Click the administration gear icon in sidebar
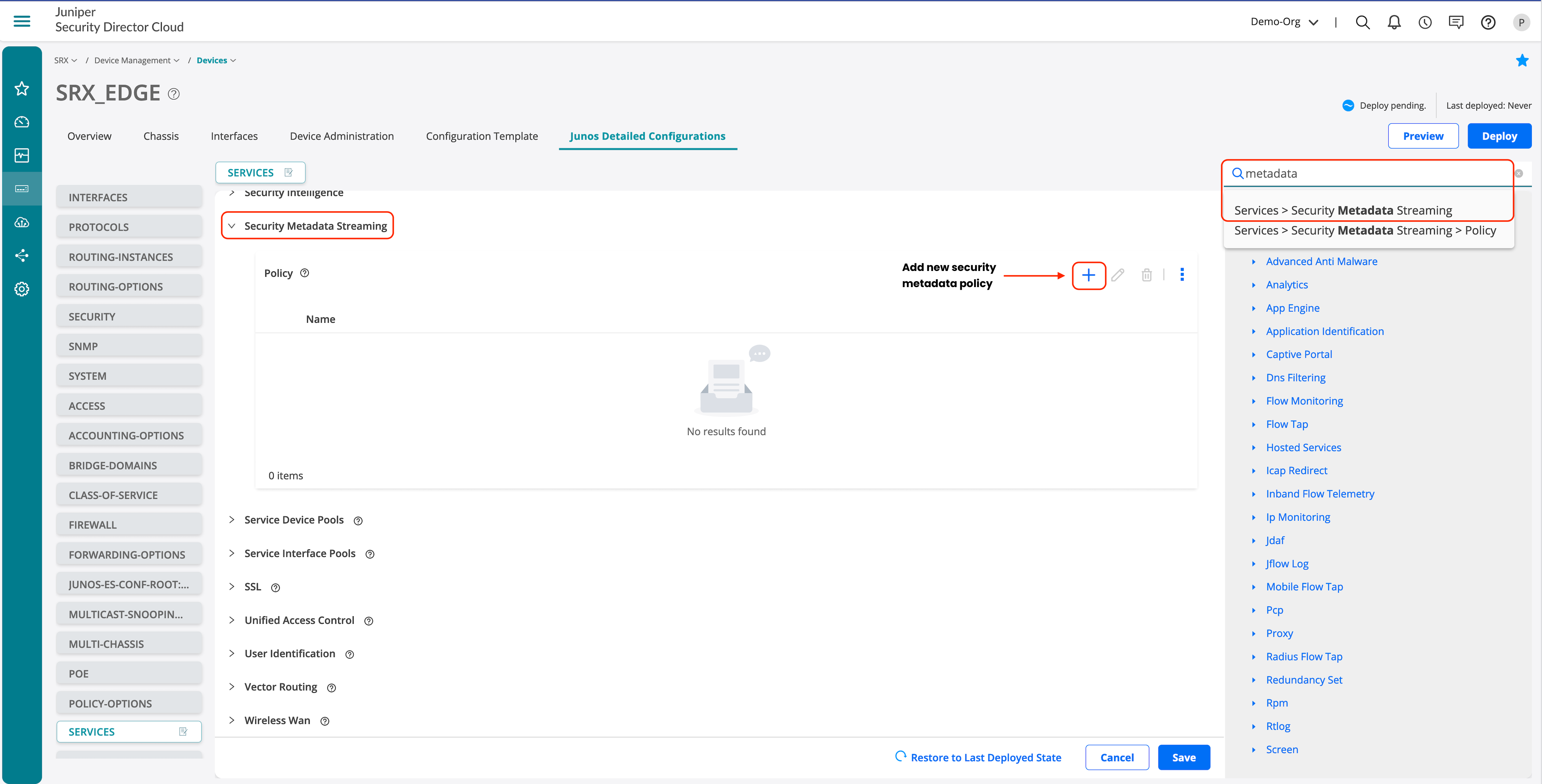Viewport: 1542px width, 784px height. click(22, 289)
